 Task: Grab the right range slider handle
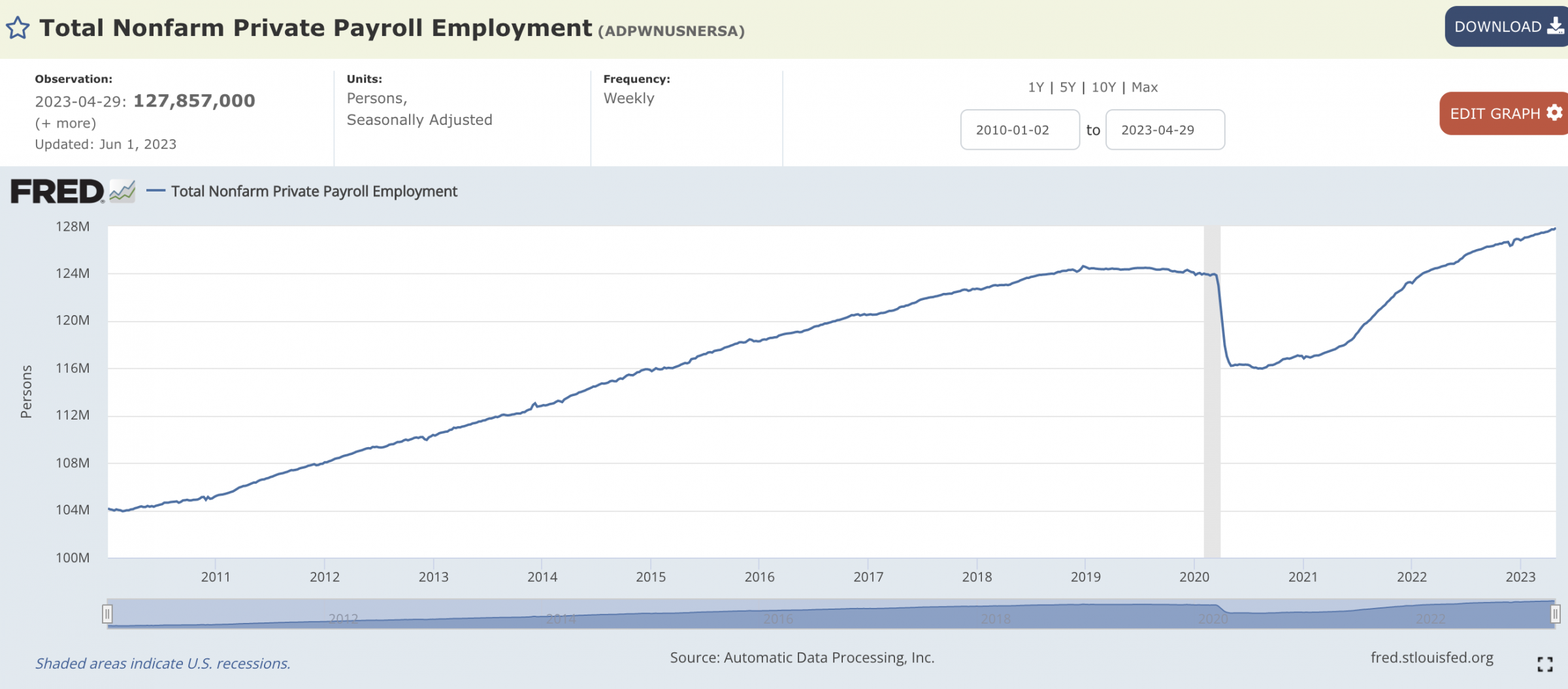tap(1555, 614)
